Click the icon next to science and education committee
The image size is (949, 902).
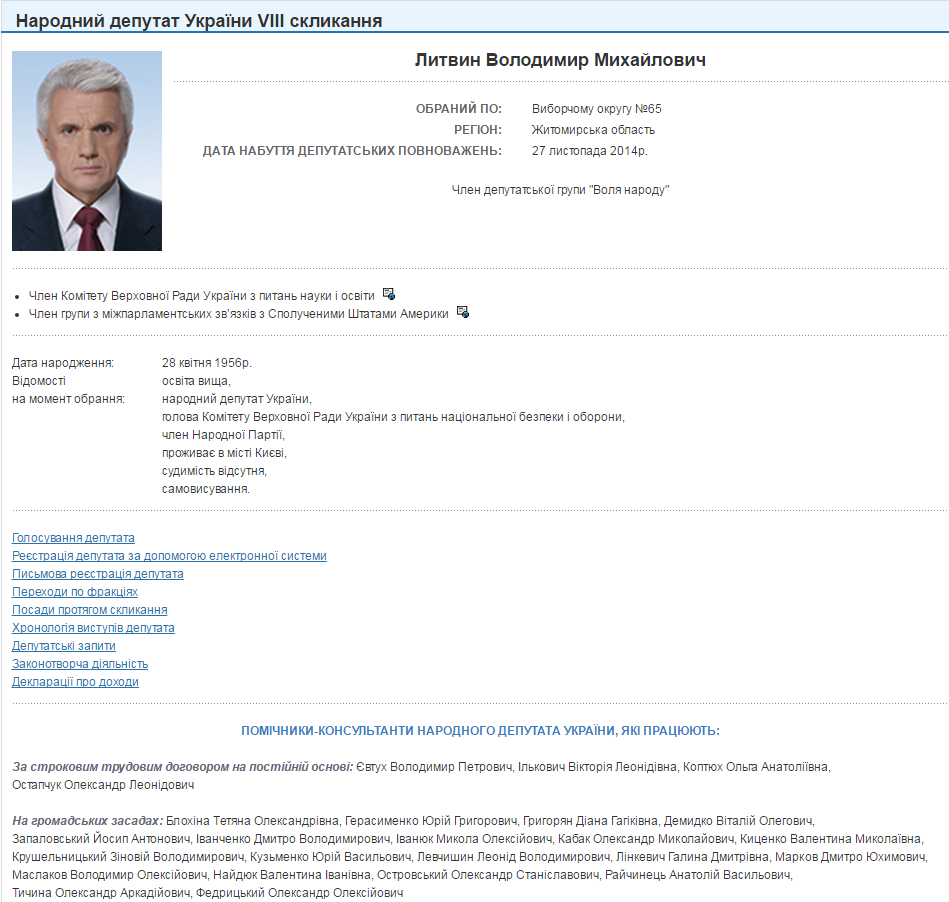click(x=389, y=294)
